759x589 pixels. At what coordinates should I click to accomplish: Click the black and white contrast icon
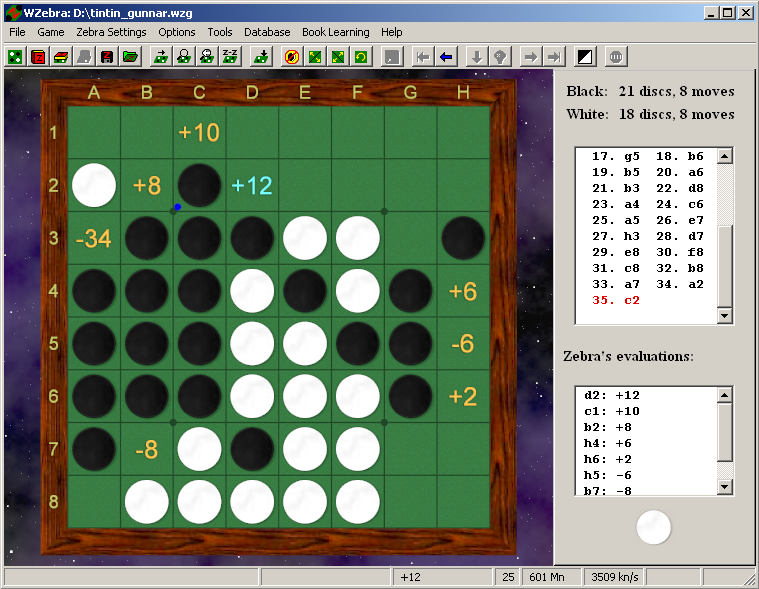[585, 57]
